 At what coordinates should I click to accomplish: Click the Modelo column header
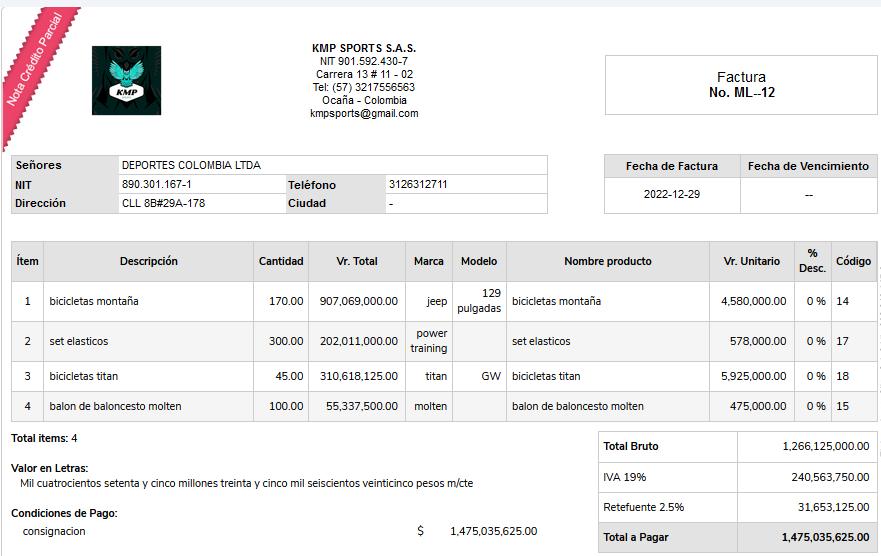coord(479,261)
